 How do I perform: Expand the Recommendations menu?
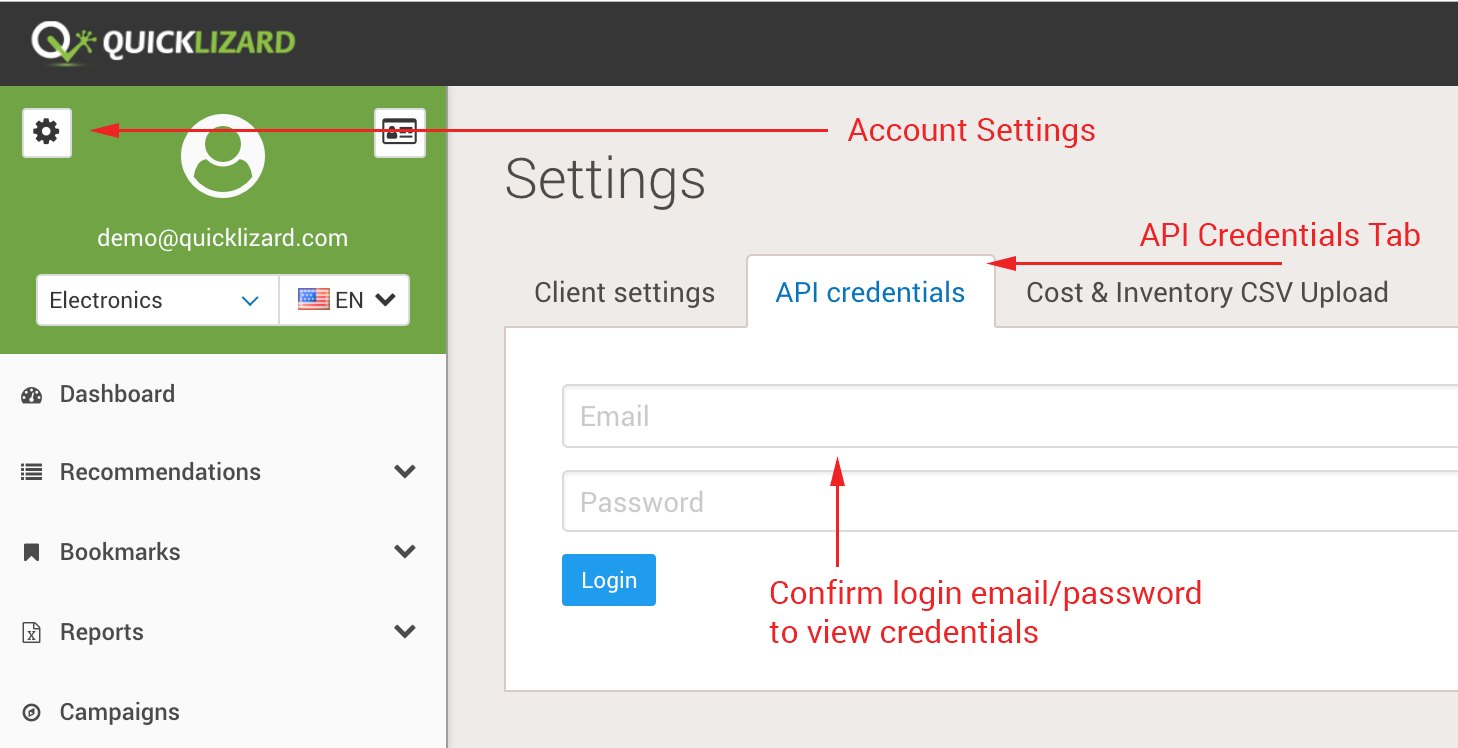[405, 471]
